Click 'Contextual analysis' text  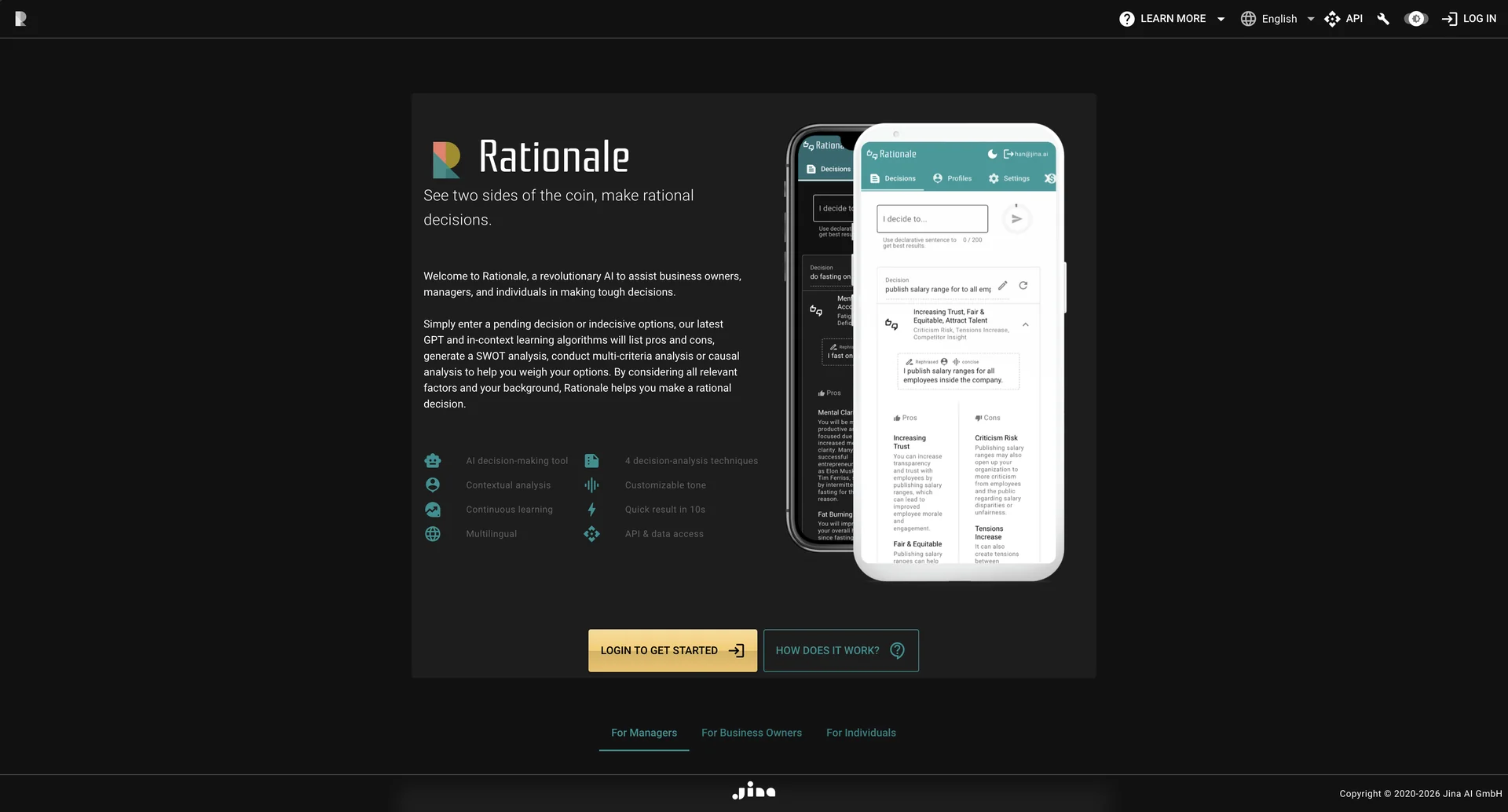pyautogui.click(x=508, y=485)
